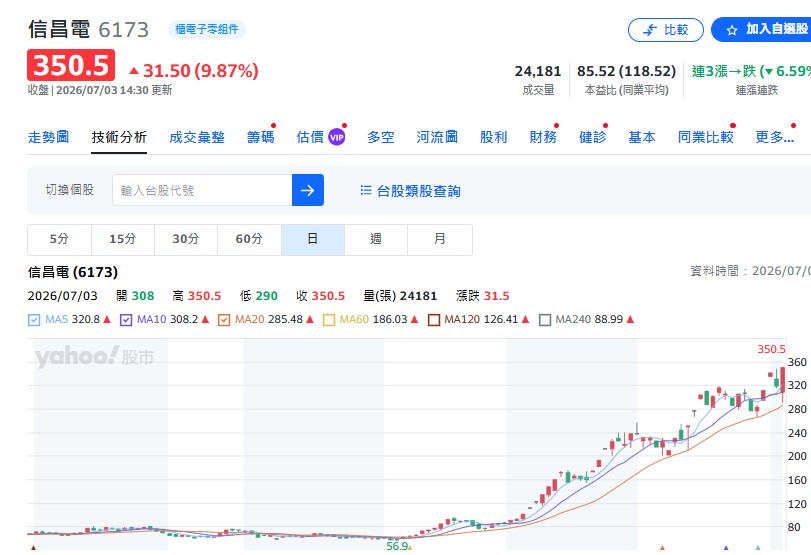The width and height of the screenshot is (811, 555).
Task: Toggle the MA10 checkbox
Action: (126, 320)
